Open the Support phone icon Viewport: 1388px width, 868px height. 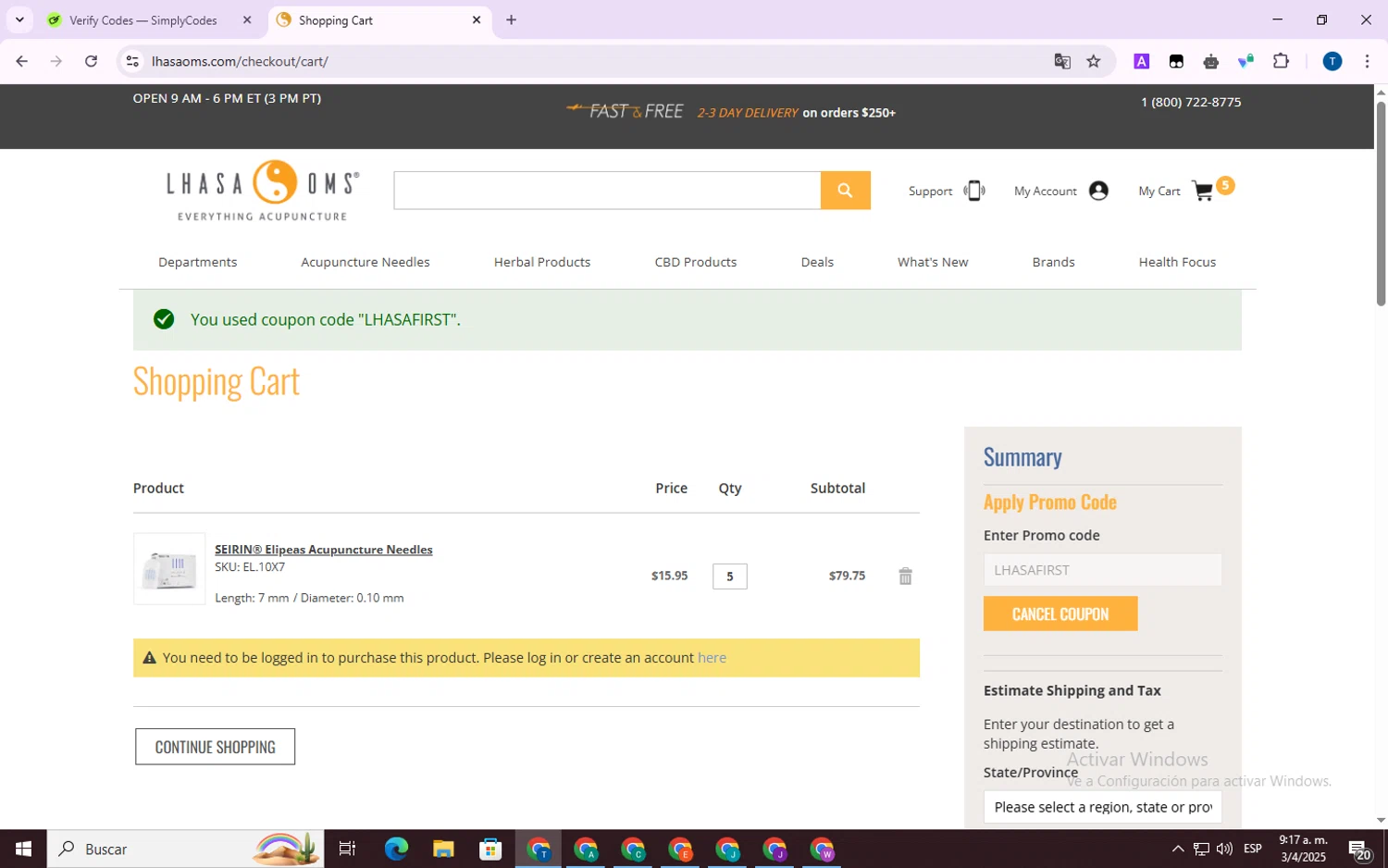pos(974,191)
